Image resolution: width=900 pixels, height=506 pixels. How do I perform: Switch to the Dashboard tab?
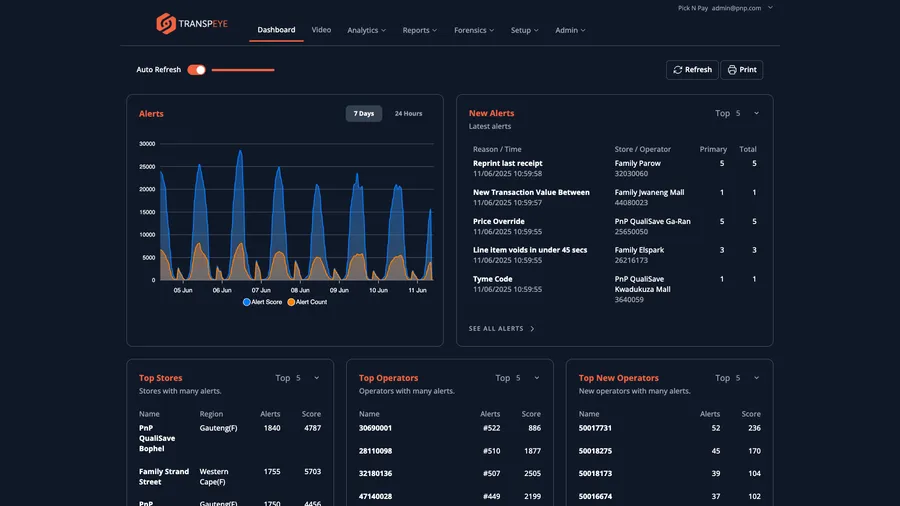pyautogui.click(x=276, y=30)
